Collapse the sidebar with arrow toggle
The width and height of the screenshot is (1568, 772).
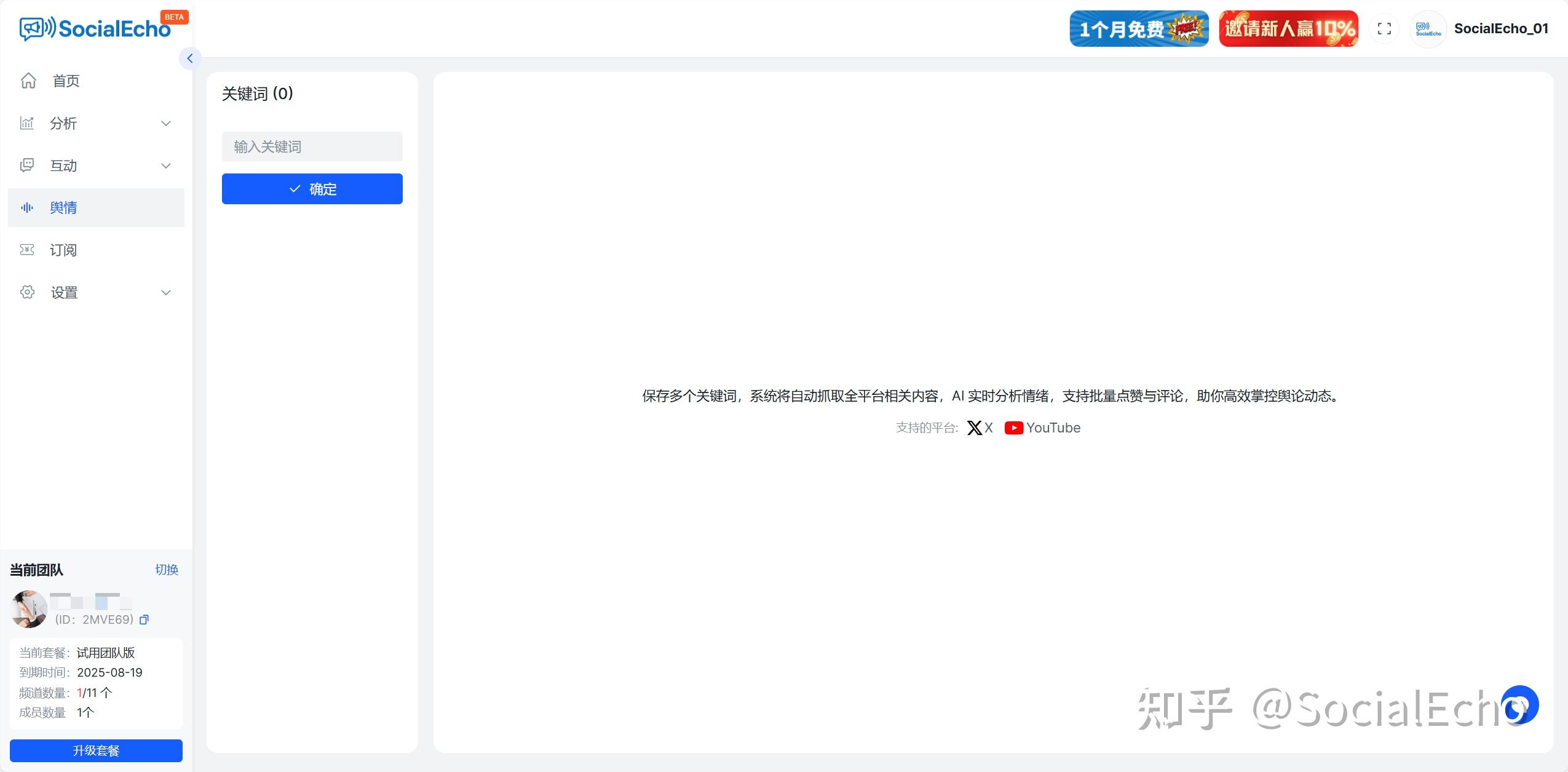click(190, 58)
